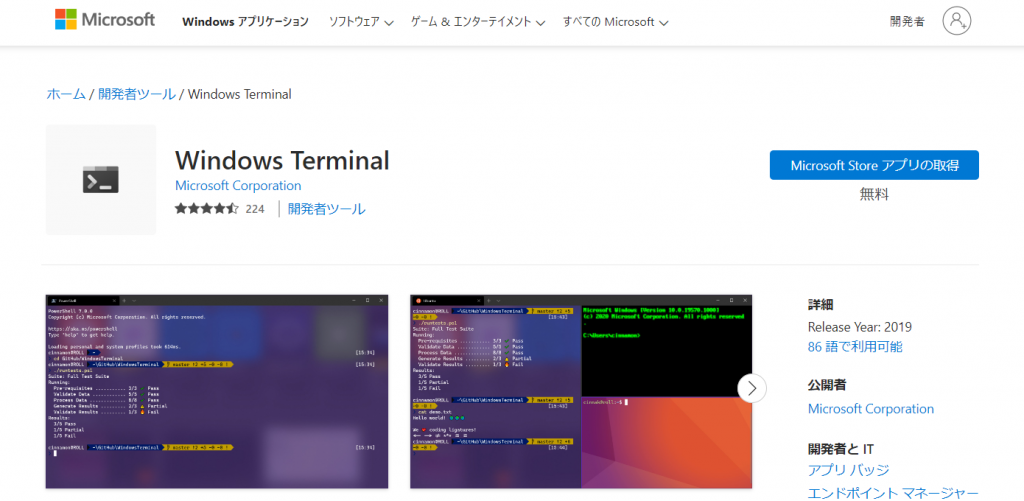Screen dimensions: 1024x501
Task: Open 開発者ツール category link beside the rating
Action: pos(326,209)
